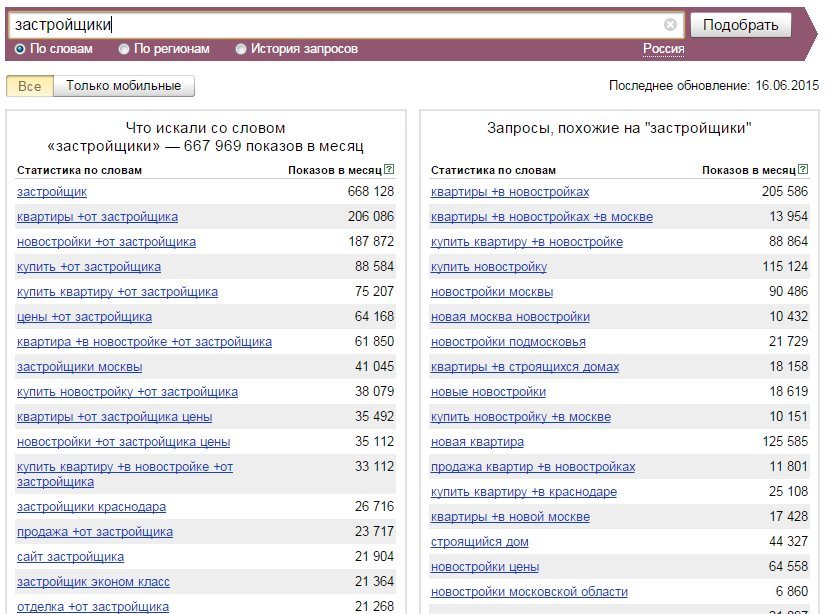Open 'квартиры +в новостройках' link

(510, 192)
